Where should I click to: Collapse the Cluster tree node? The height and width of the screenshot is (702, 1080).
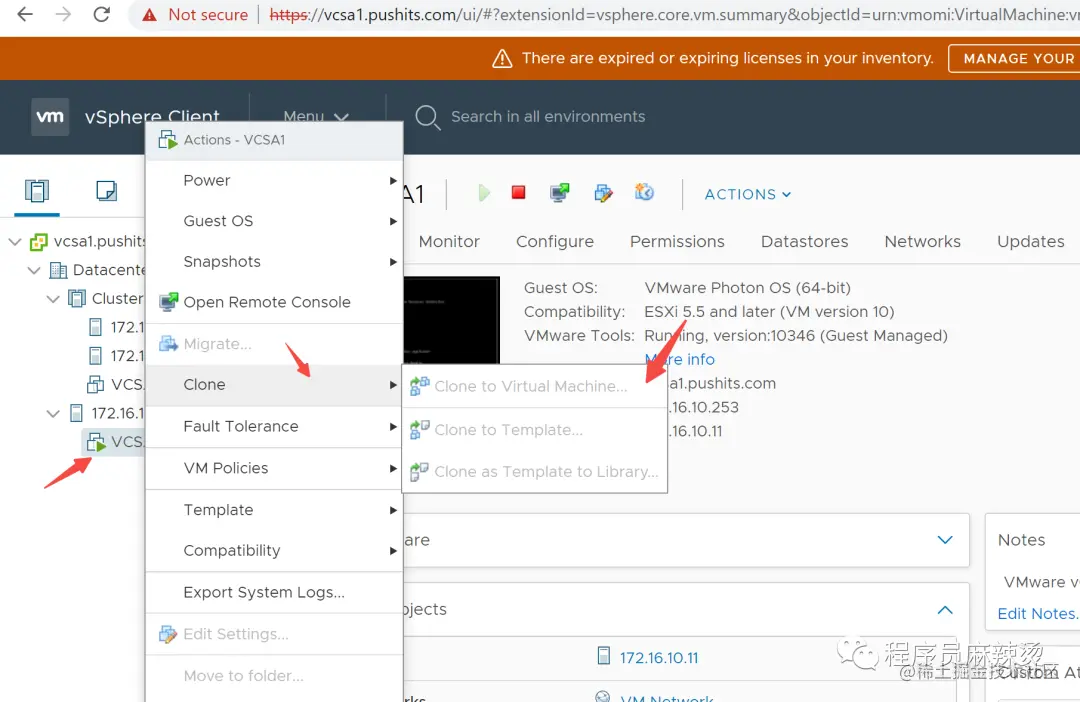(53, 299)
